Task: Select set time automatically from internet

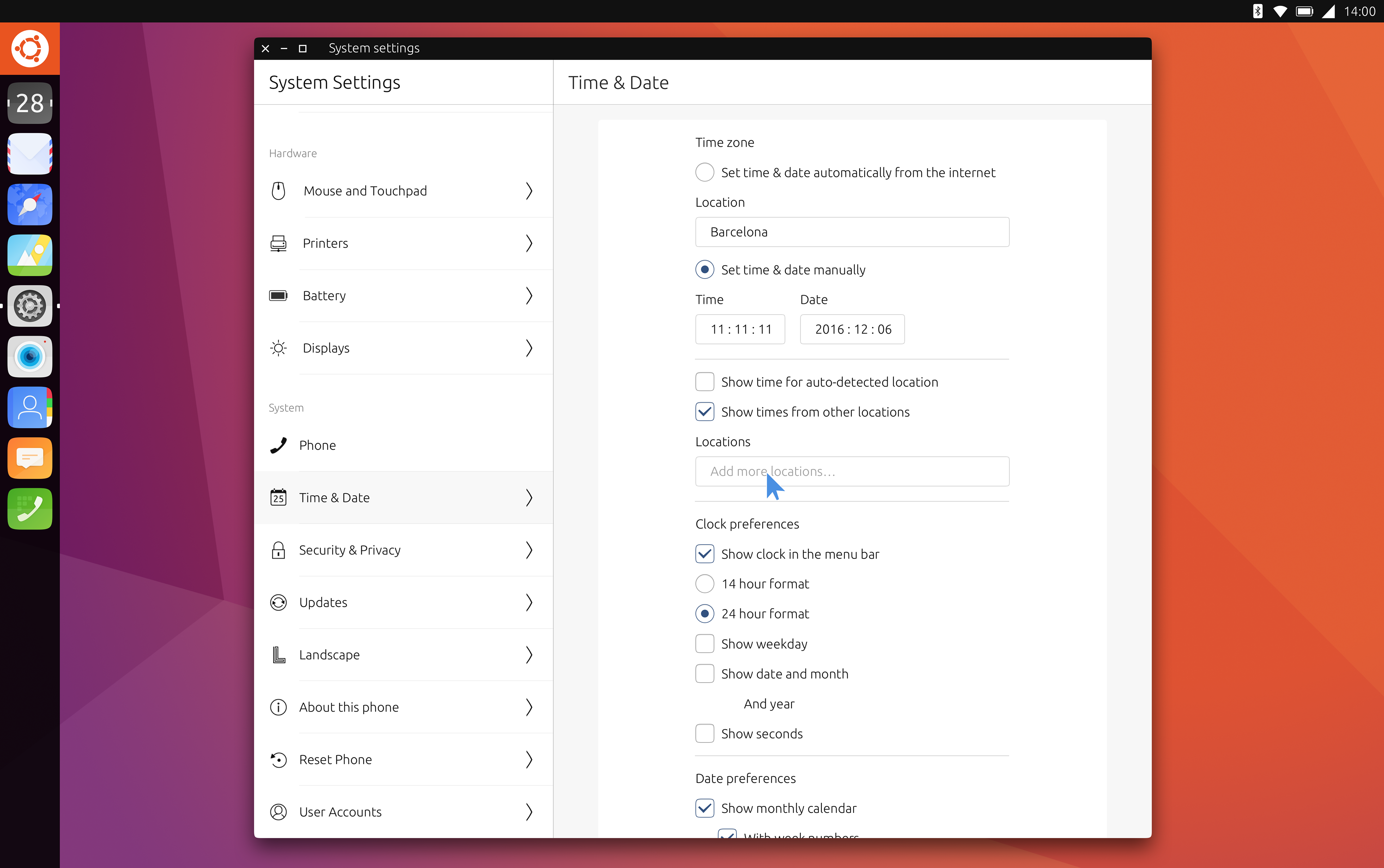Action: click(705, 172)
